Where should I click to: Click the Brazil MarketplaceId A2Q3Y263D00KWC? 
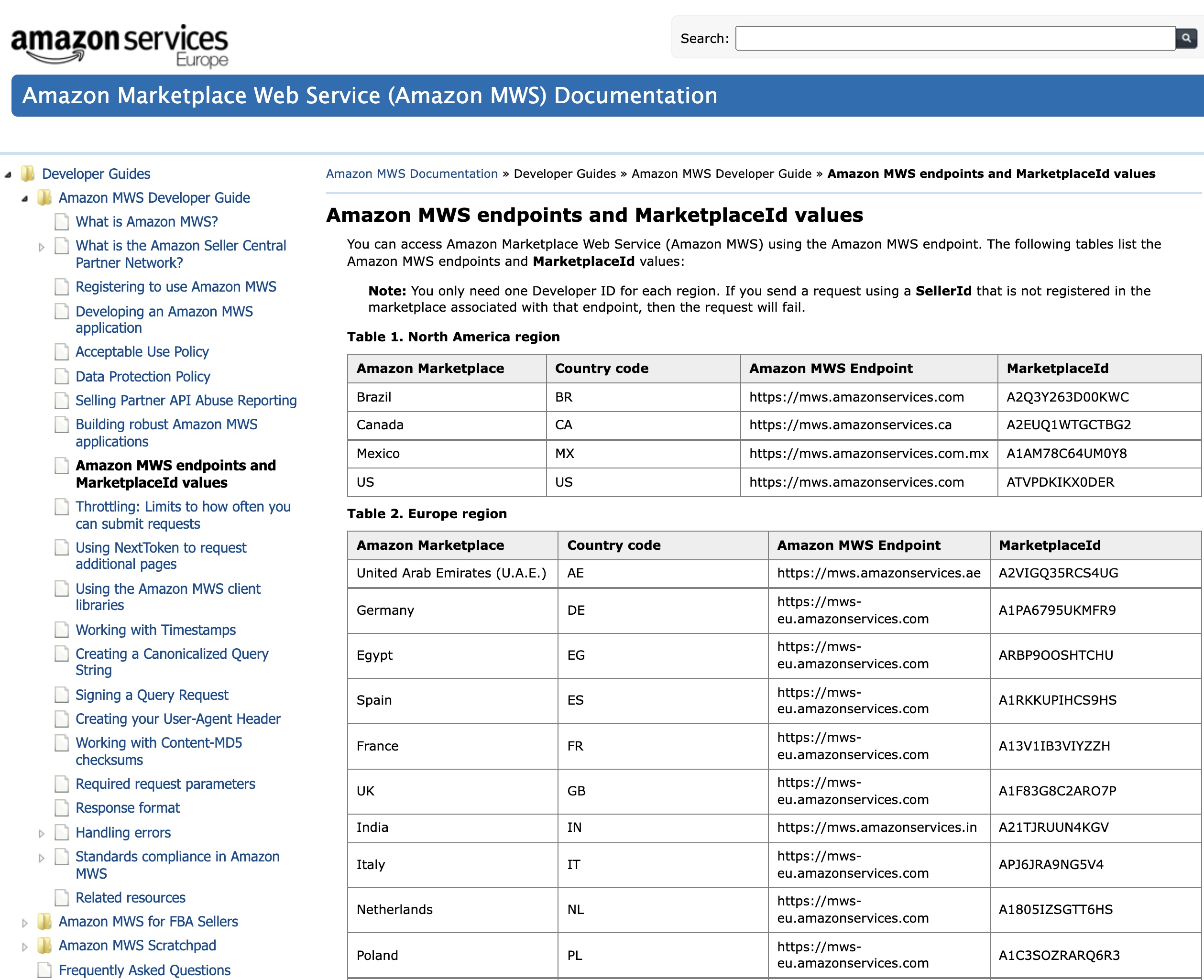[x=1067, y=397]
